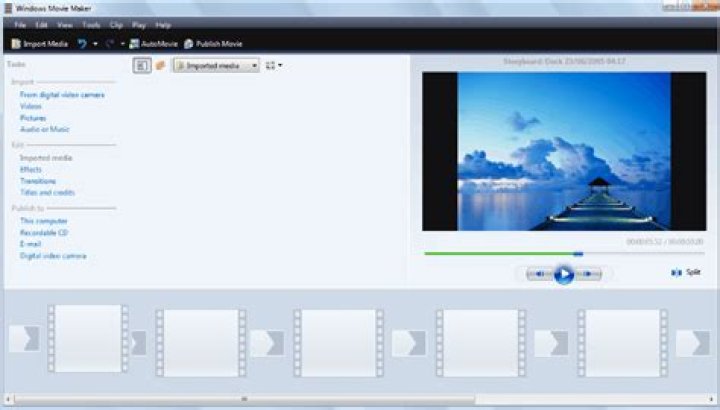720x410 pixels.
Task: Click the Previous Frame button
Action: click(x=537, y=273)
